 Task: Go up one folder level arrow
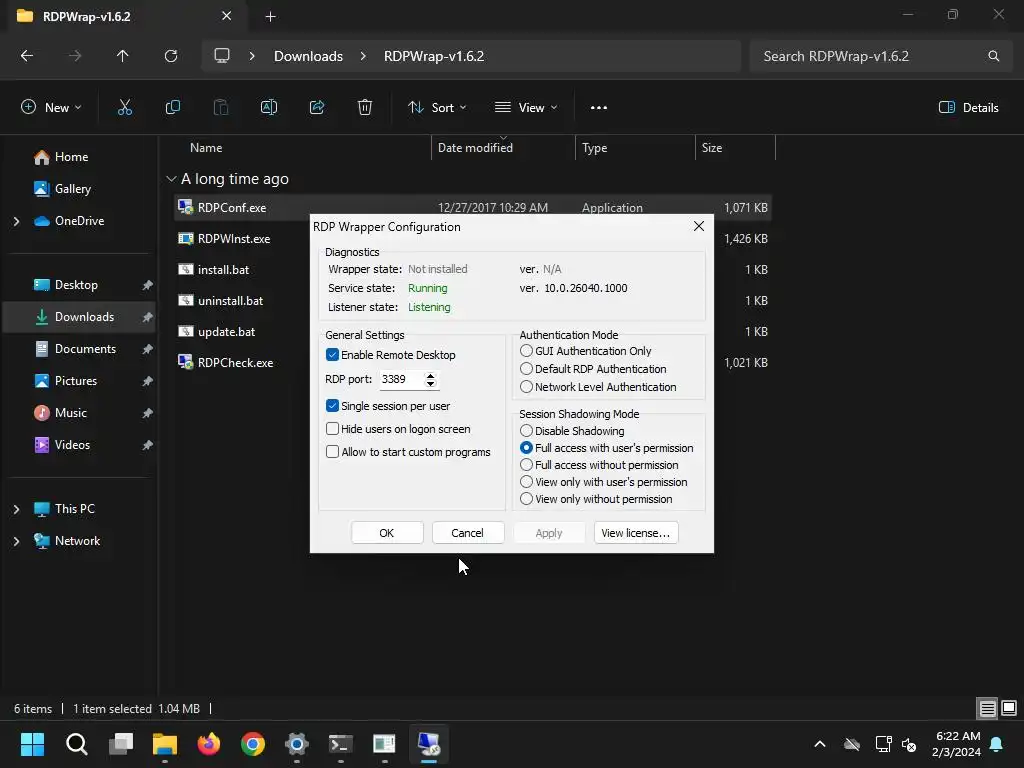[123, 56]
